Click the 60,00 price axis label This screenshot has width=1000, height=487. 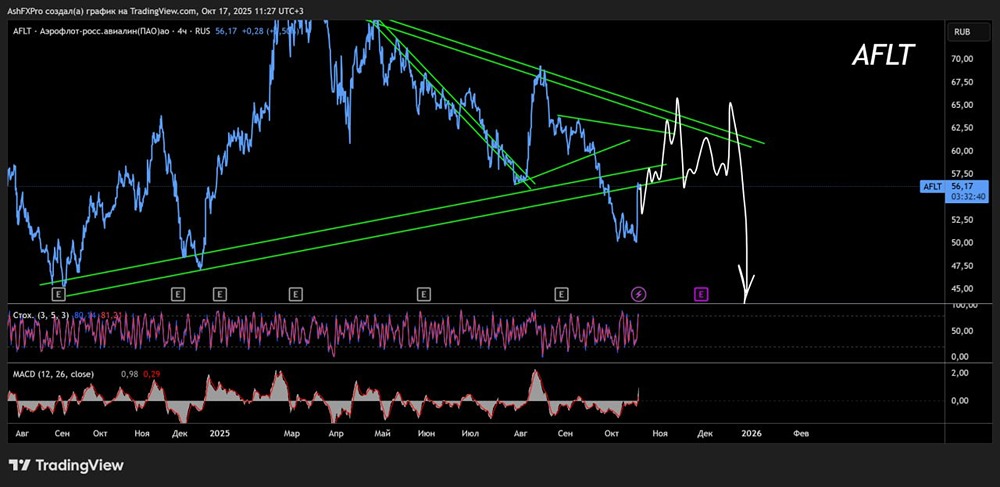tap(961, 150)
